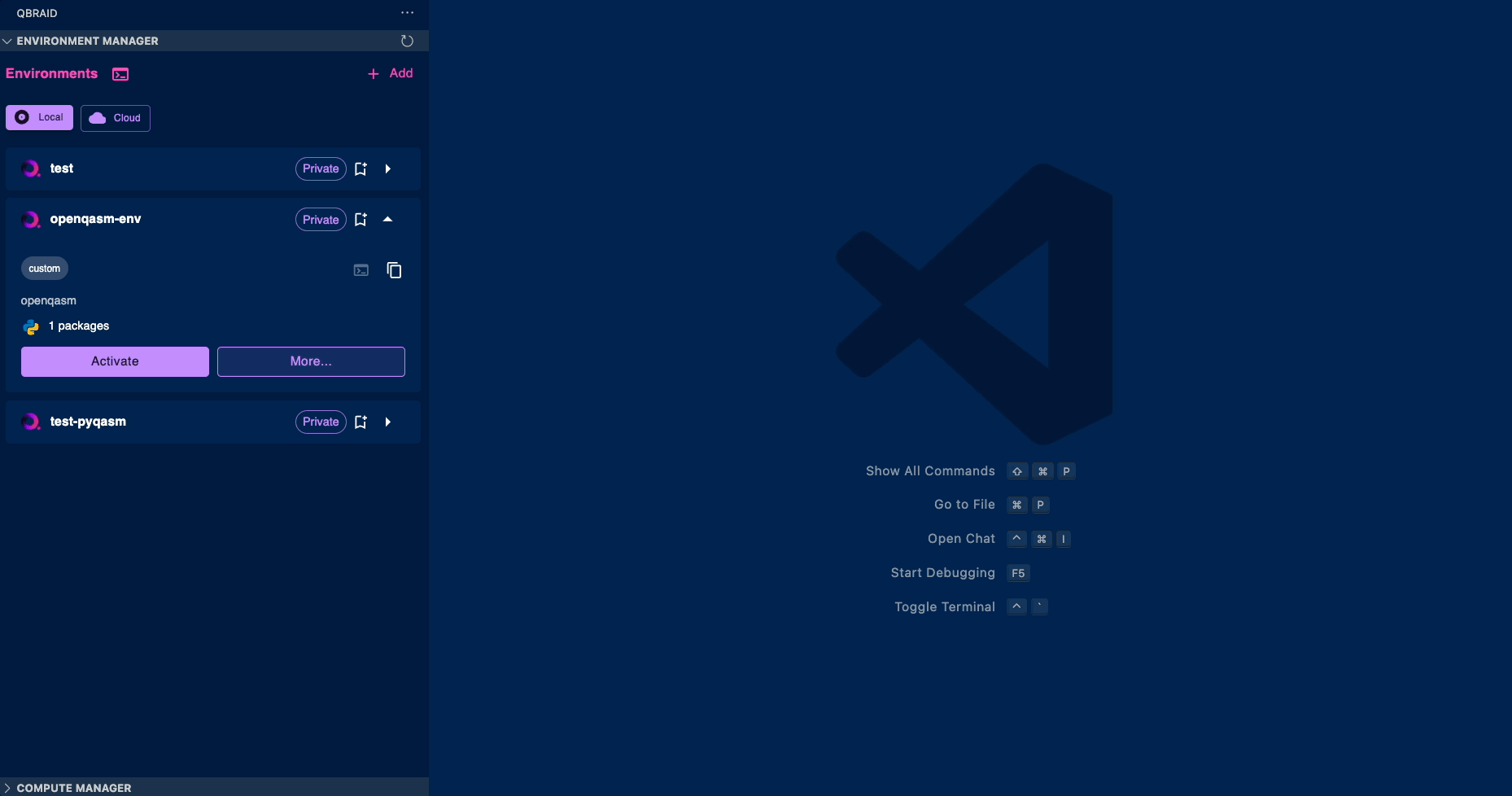Add a new environment
The image size is (1512, 796).
(391, 73)
